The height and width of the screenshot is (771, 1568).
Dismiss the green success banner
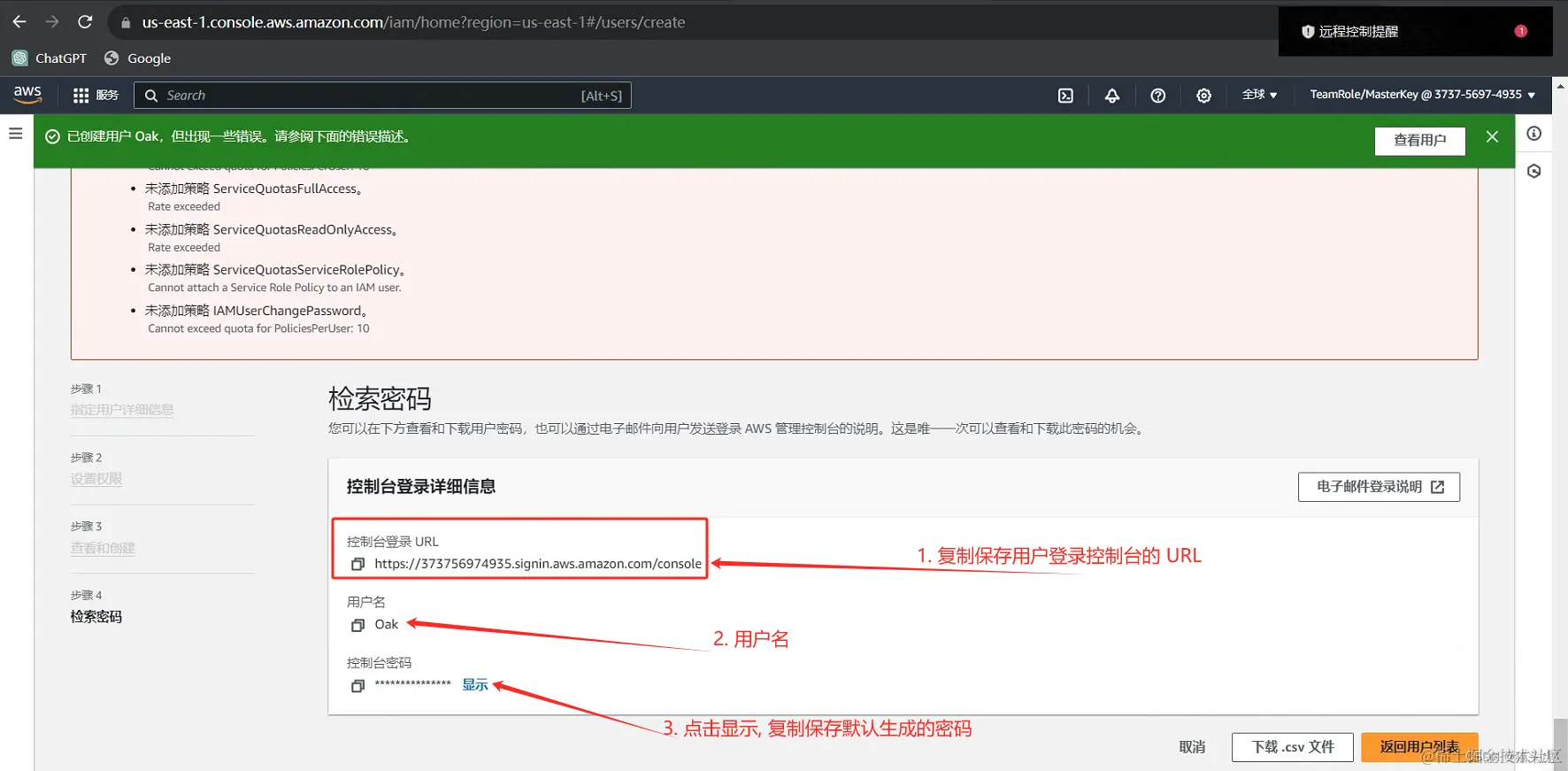pos(1492,136)
